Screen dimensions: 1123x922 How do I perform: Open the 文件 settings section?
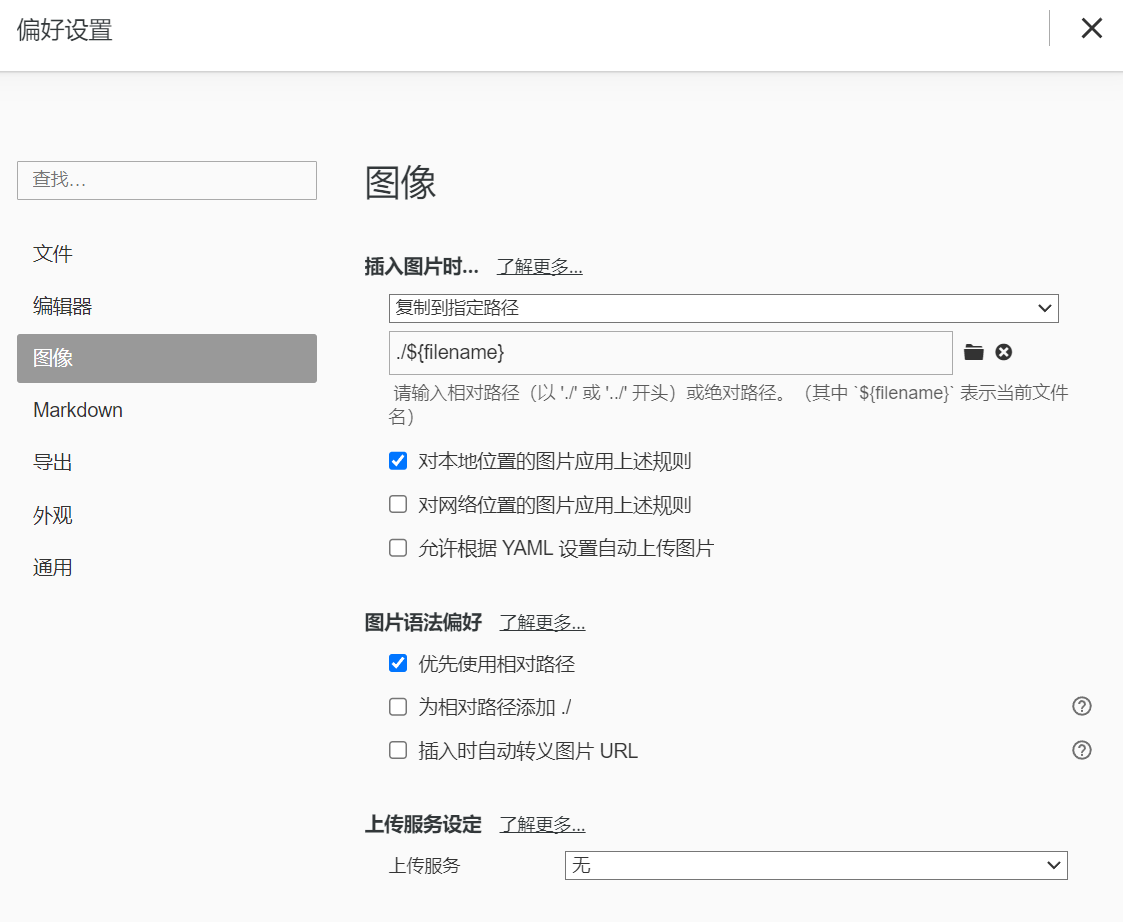(x=53, y=254)
